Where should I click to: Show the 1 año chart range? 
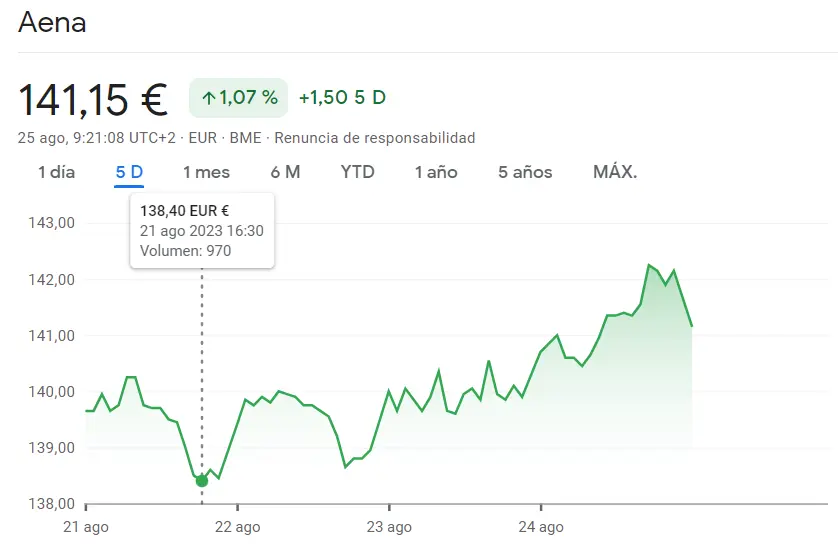tap(436, 173)
